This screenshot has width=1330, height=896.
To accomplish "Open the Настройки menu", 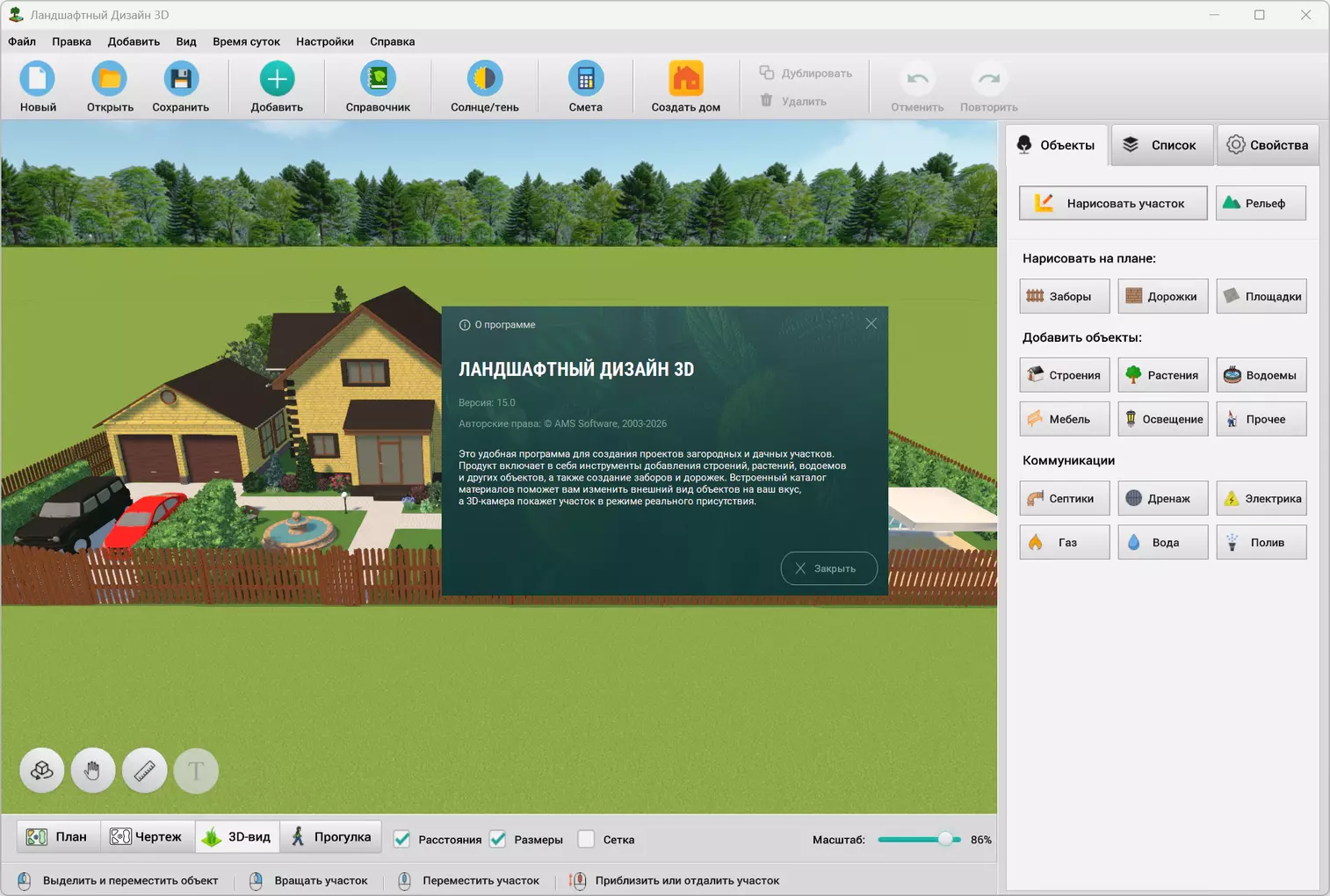I will point(325,41).
